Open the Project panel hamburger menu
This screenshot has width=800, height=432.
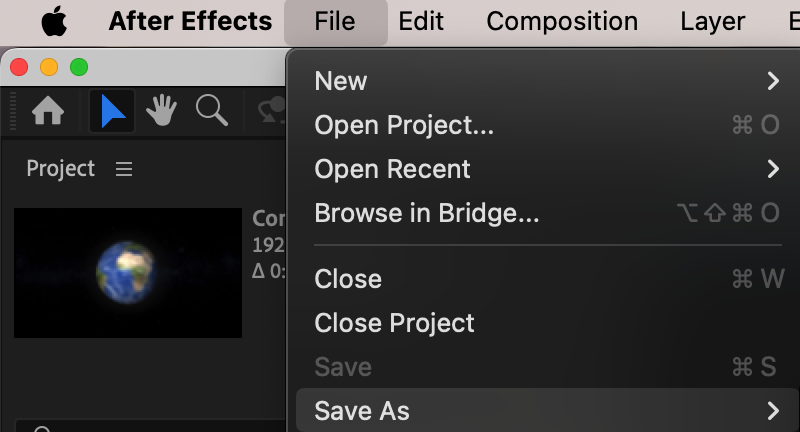pyautogui.click(x=123, y=169)
